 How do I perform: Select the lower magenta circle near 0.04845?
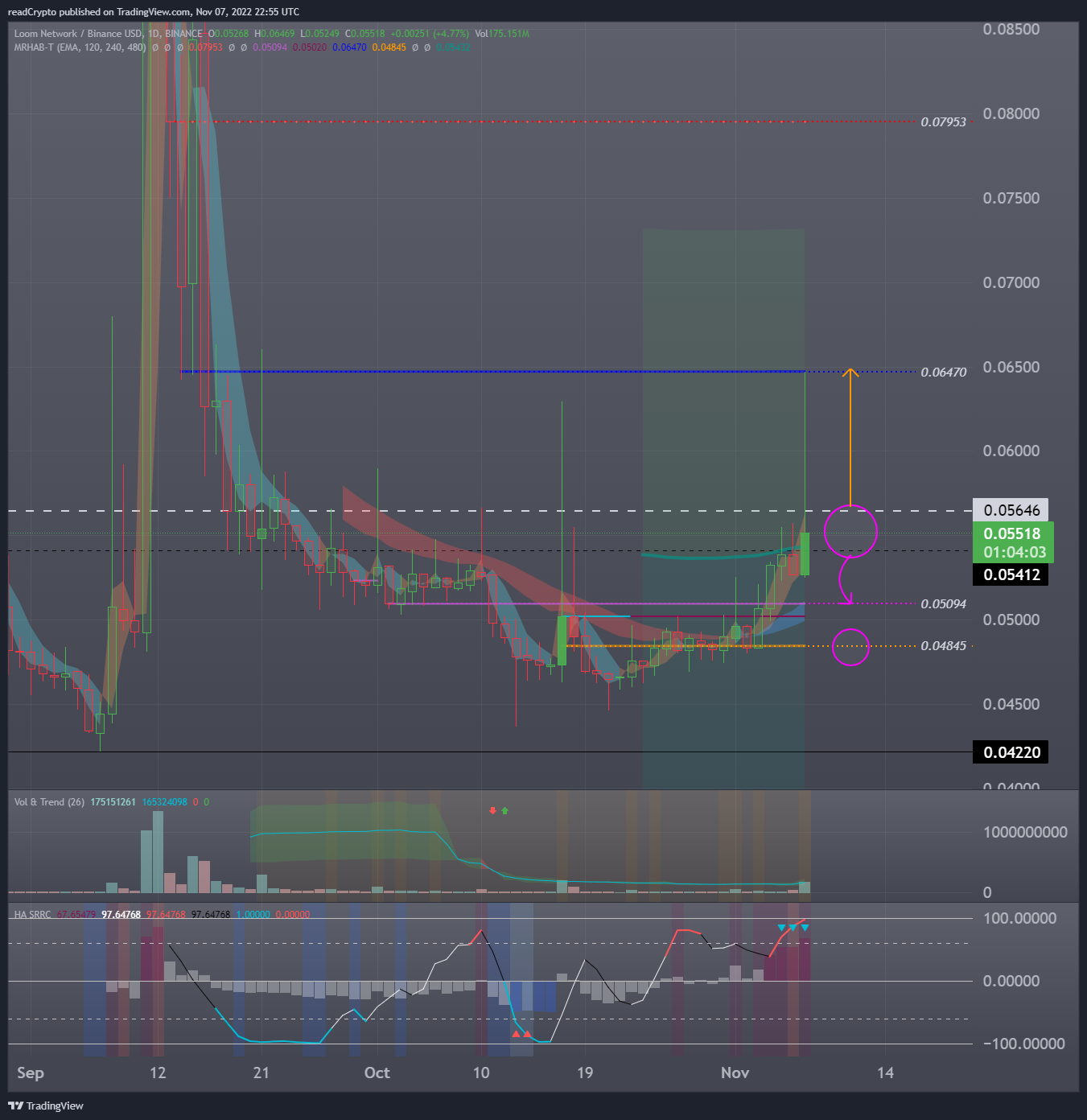coord(850,646)
